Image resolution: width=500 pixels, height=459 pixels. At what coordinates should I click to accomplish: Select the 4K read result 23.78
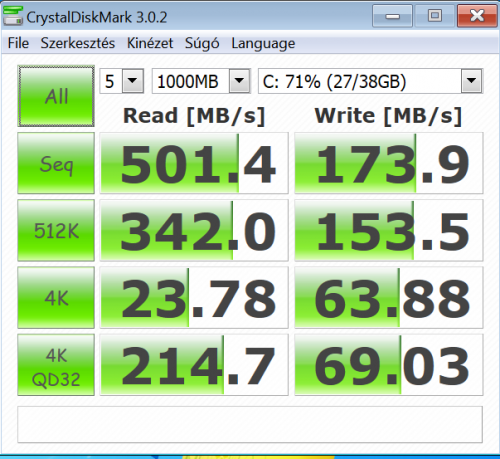click(x=194, y=298)
